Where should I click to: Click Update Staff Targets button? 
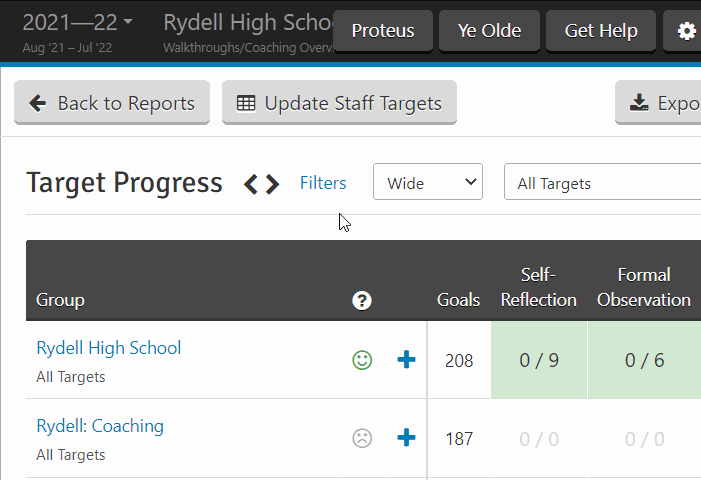click(339, 103)
